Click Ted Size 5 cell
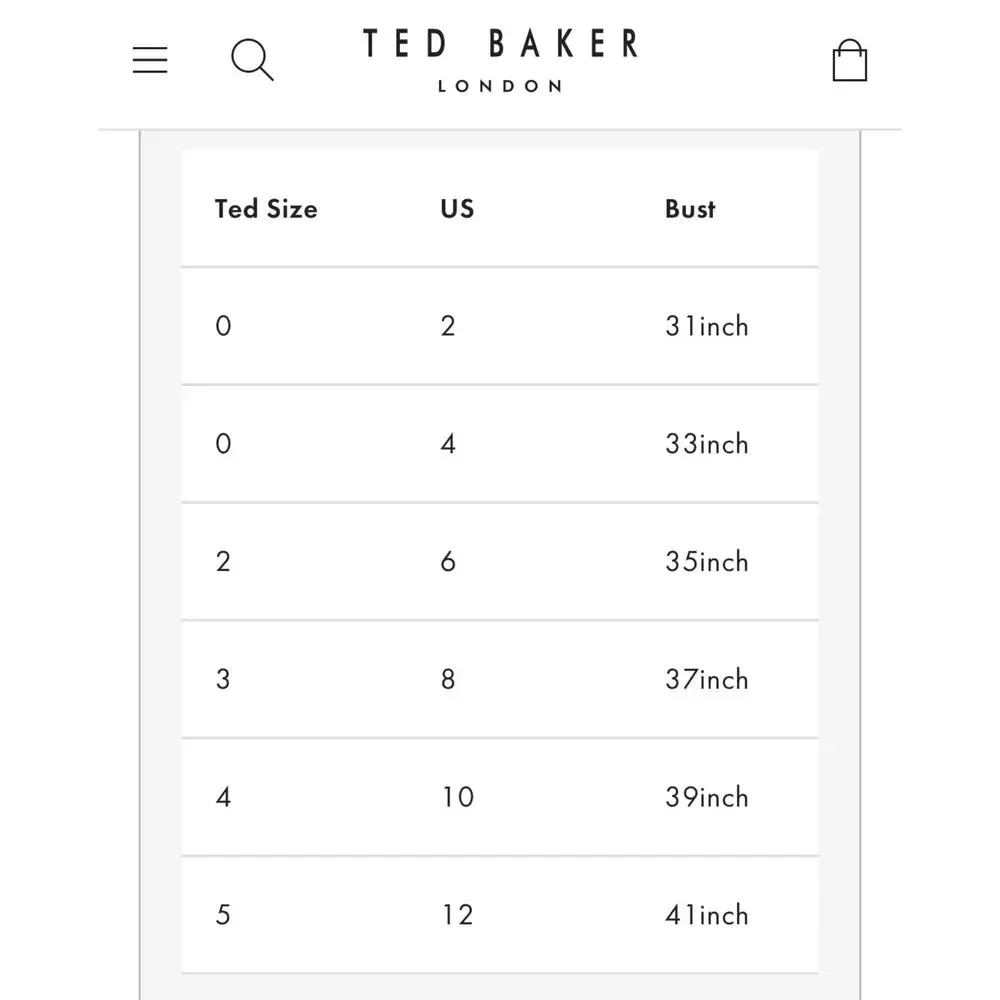The image size is (1000, 1000). click(223, 915)
